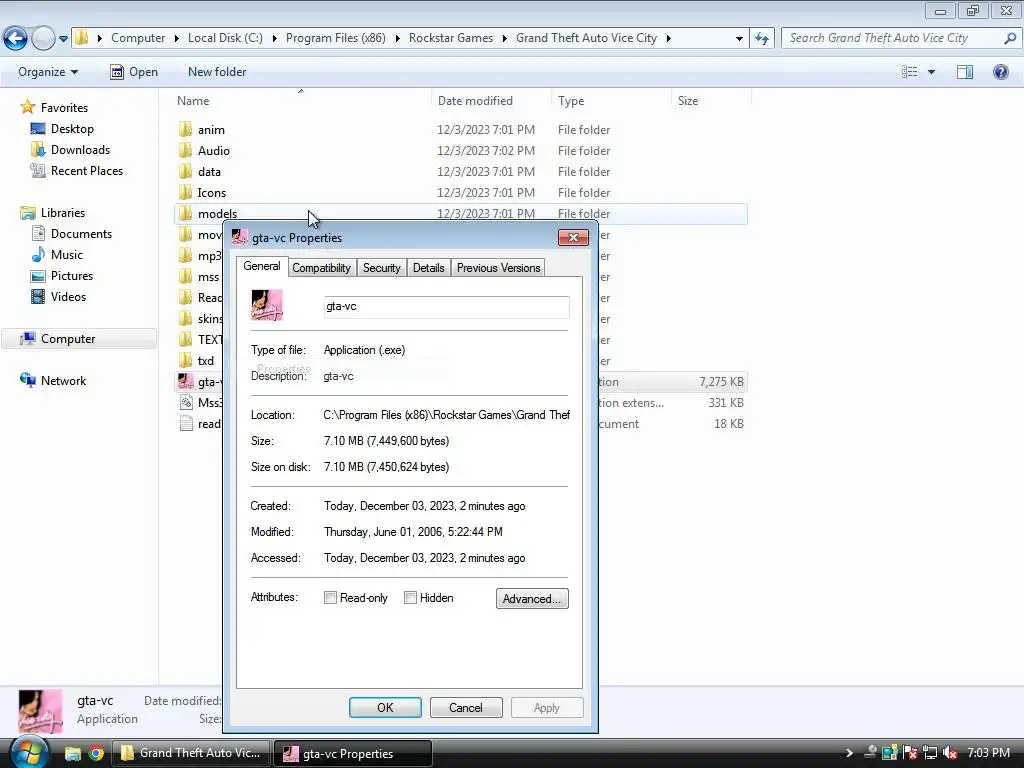Refresh the folder using the refresh icon
This screenshot has width=1024, height=768.
coord(761,38)
